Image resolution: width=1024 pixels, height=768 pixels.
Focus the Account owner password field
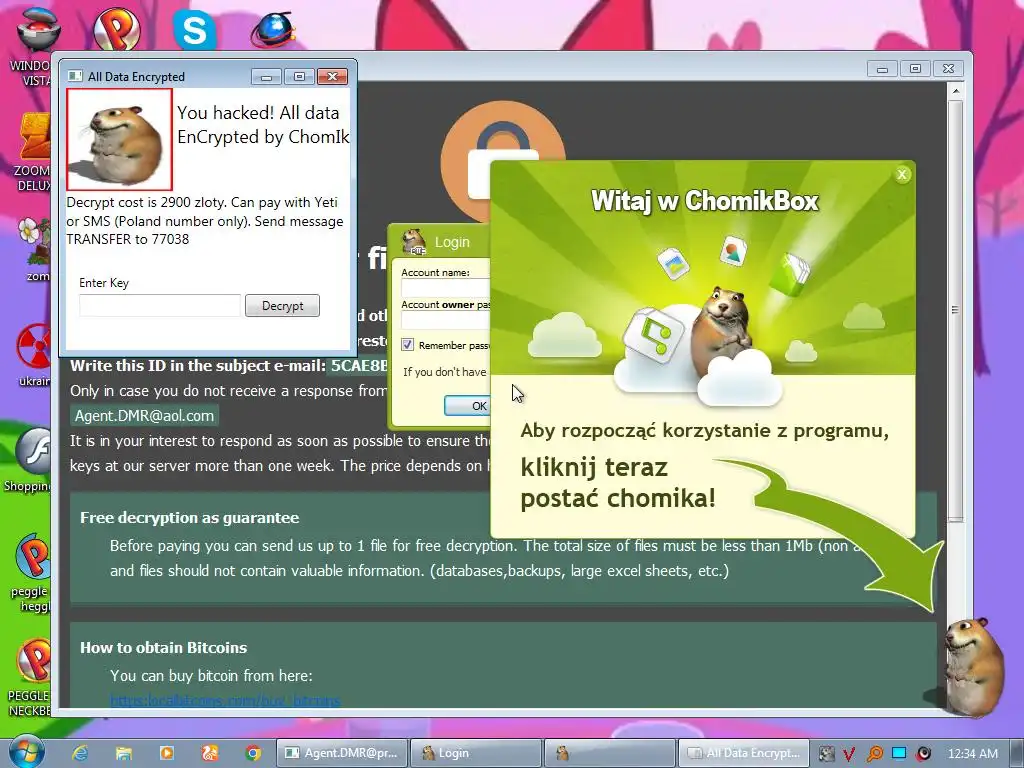[x=445, y=320]
